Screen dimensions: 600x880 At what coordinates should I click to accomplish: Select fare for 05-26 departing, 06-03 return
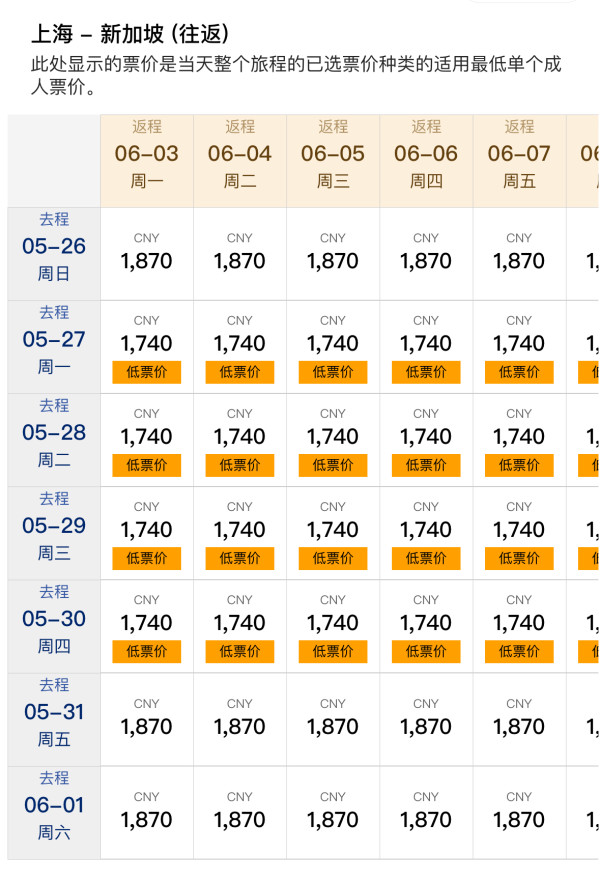(146, 254)
